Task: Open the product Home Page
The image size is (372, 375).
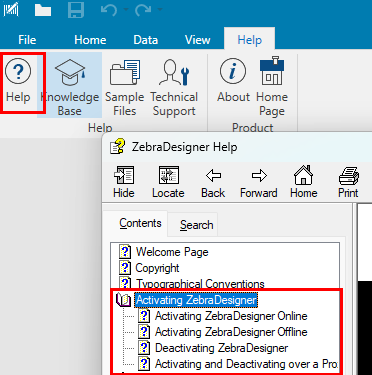Action: (x=272, y=85)
